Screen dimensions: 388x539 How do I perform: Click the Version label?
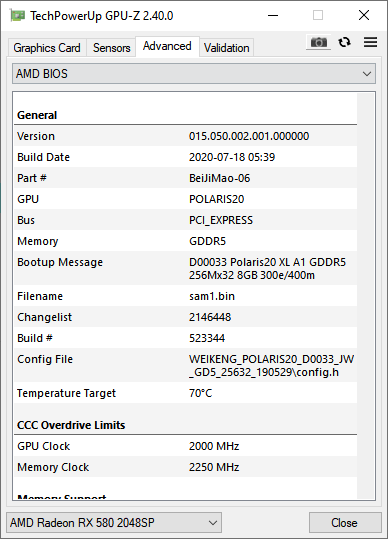(x=36, y=136)
